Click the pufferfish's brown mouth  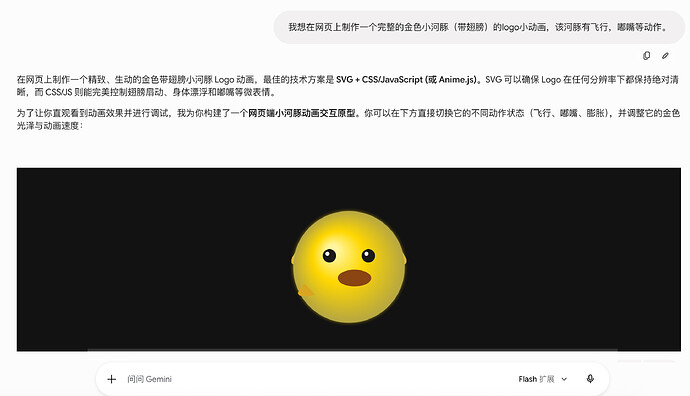point(354,278)
